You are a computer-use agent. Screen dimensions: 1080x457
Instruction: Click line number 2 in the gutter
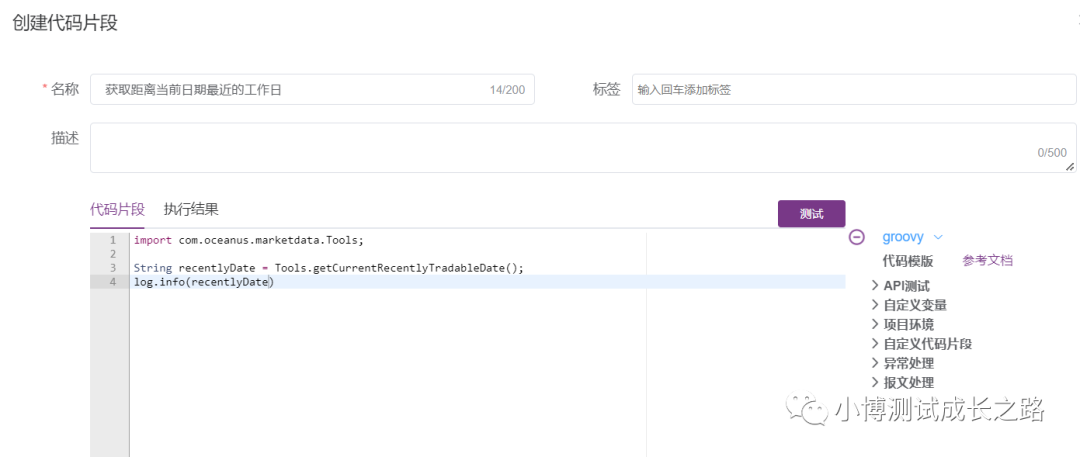point(113,254)
